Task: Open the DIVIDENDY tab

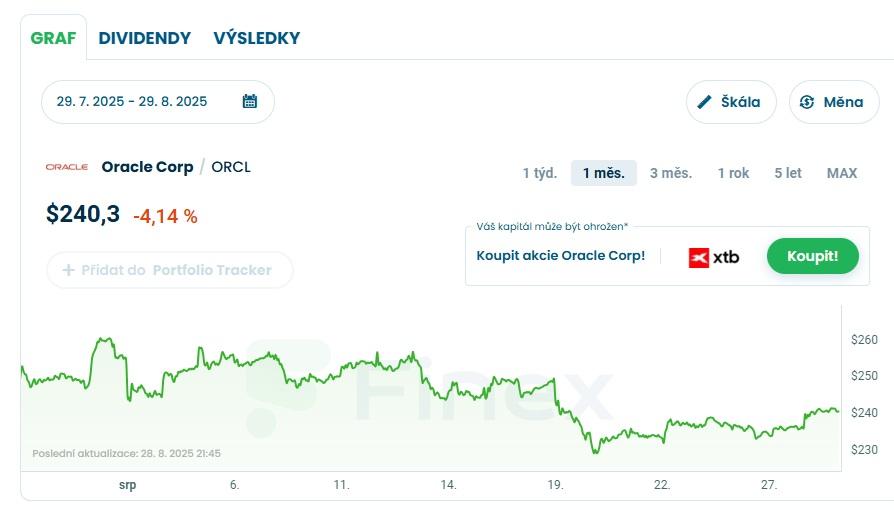Action: point(144,38)
